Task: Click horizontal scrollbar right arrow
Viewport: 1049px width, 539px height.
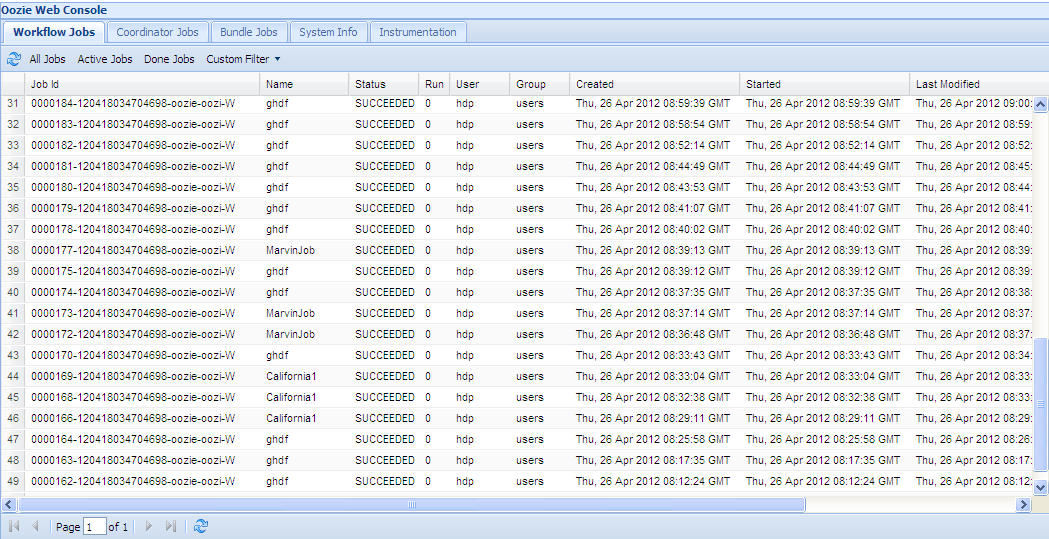Action: (x=1023, y=504)
